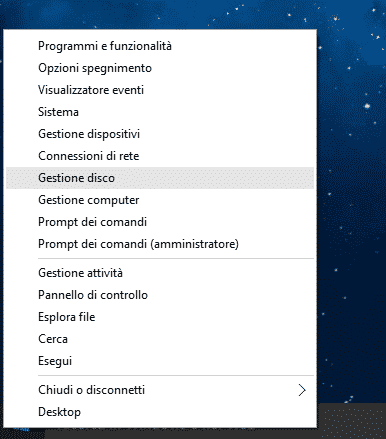Screen dimensions: 386x439
Task: Launch Prompt dei comandi
Action: click(x=160, y=222)
